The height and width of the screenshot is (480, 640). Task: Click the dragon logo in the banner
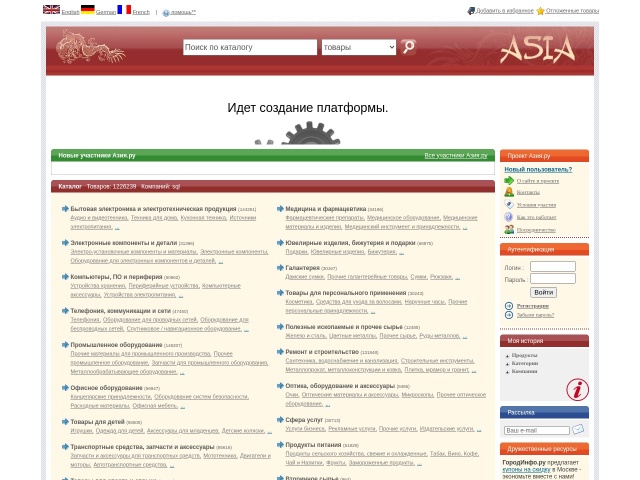coord(90,47)
